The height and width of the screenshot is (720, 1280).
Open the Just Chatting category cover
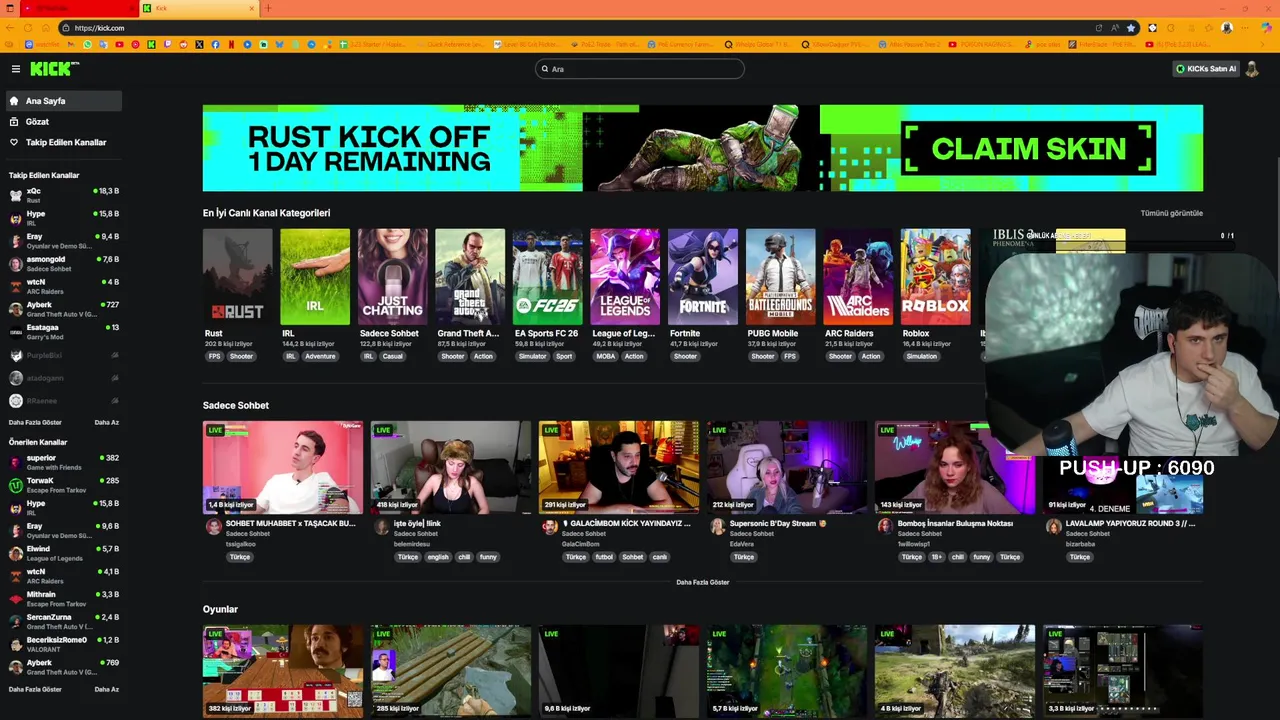pyautogui.click(x=392, y=277)
